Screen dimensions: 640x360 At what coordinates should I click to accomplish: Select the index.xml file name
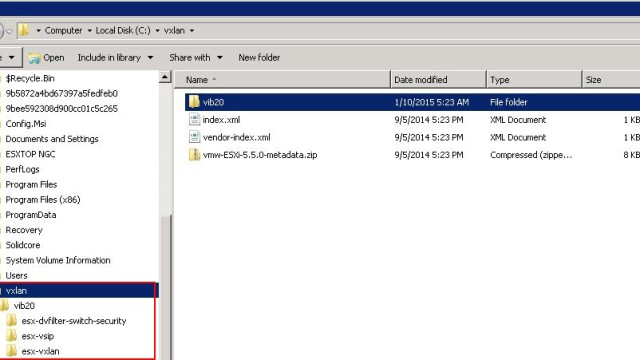click(x=221, y=120)
